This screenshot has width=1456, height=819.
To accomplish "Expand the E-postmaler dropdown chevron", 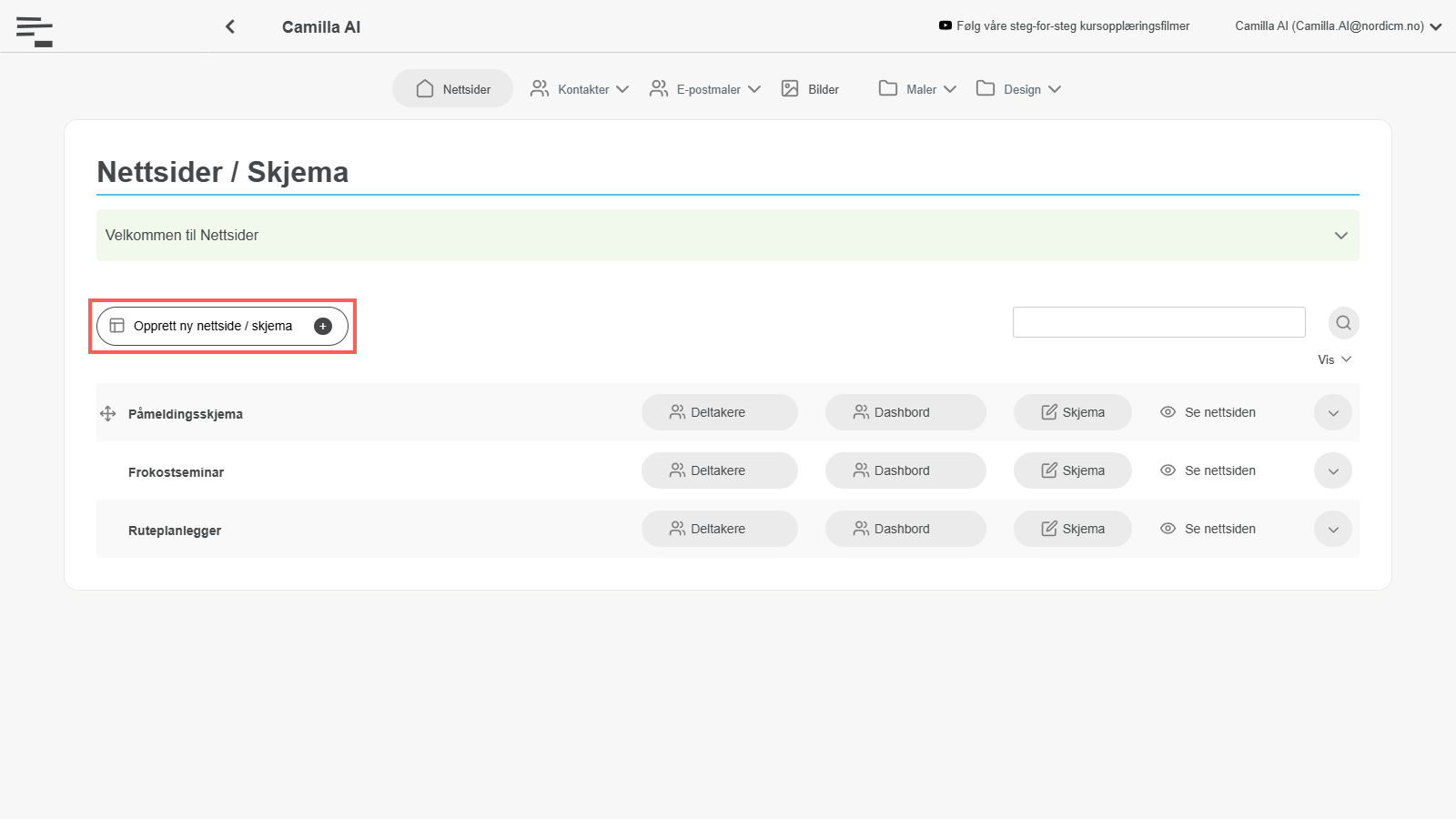I will [x=754, y=89].
